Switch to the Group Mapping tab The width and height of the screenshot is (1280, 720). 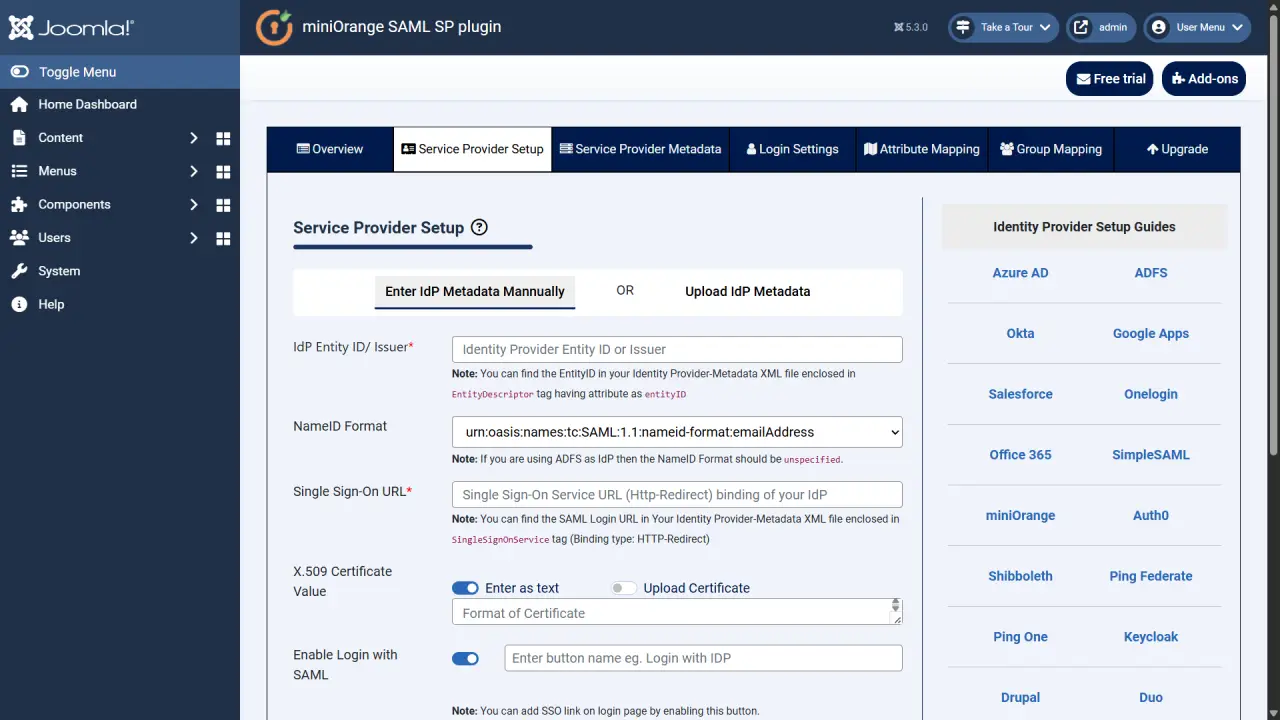[1051, 149]
